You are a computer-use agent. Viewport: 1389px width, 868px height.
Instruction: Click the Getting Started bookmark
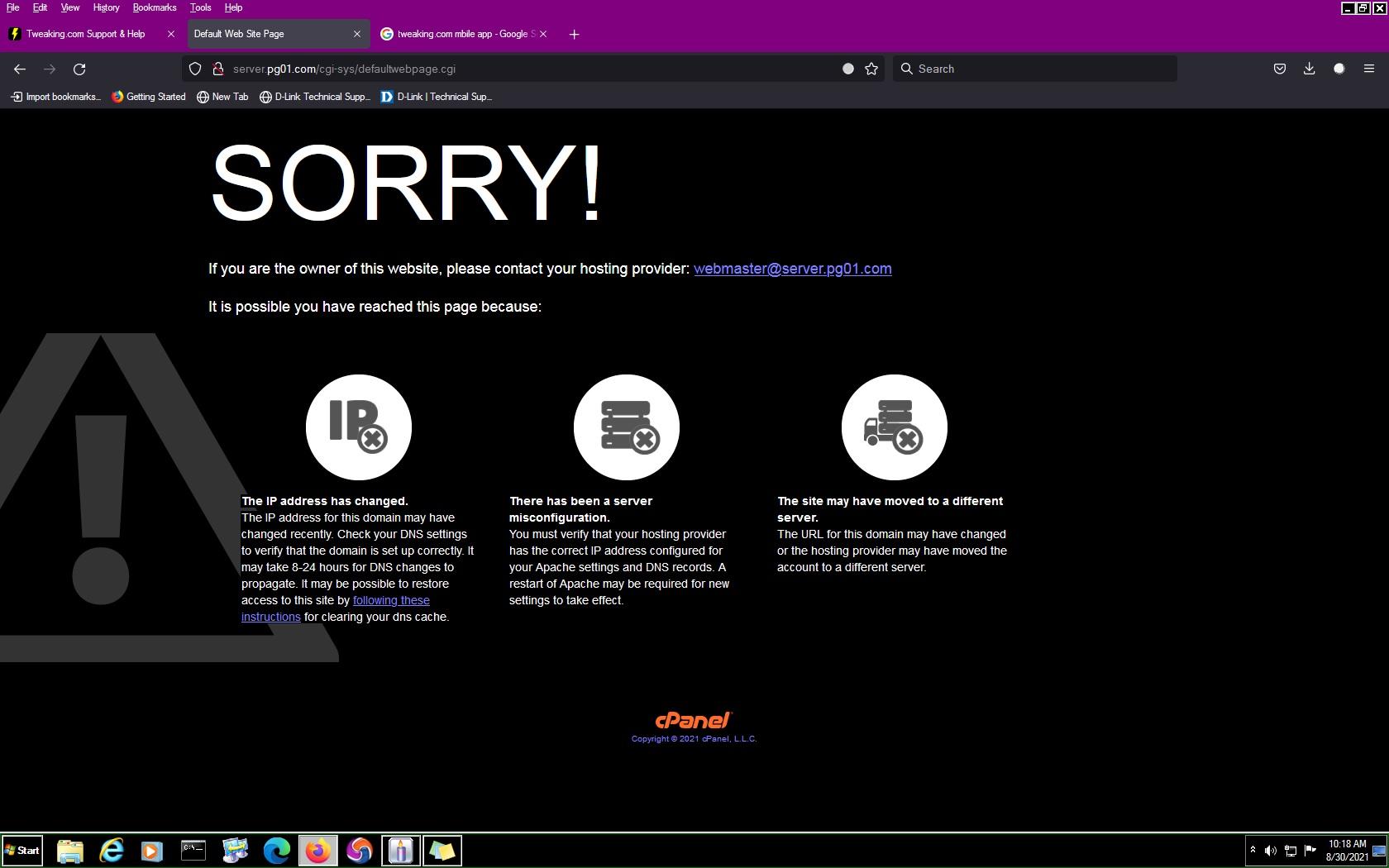(149, 97)
